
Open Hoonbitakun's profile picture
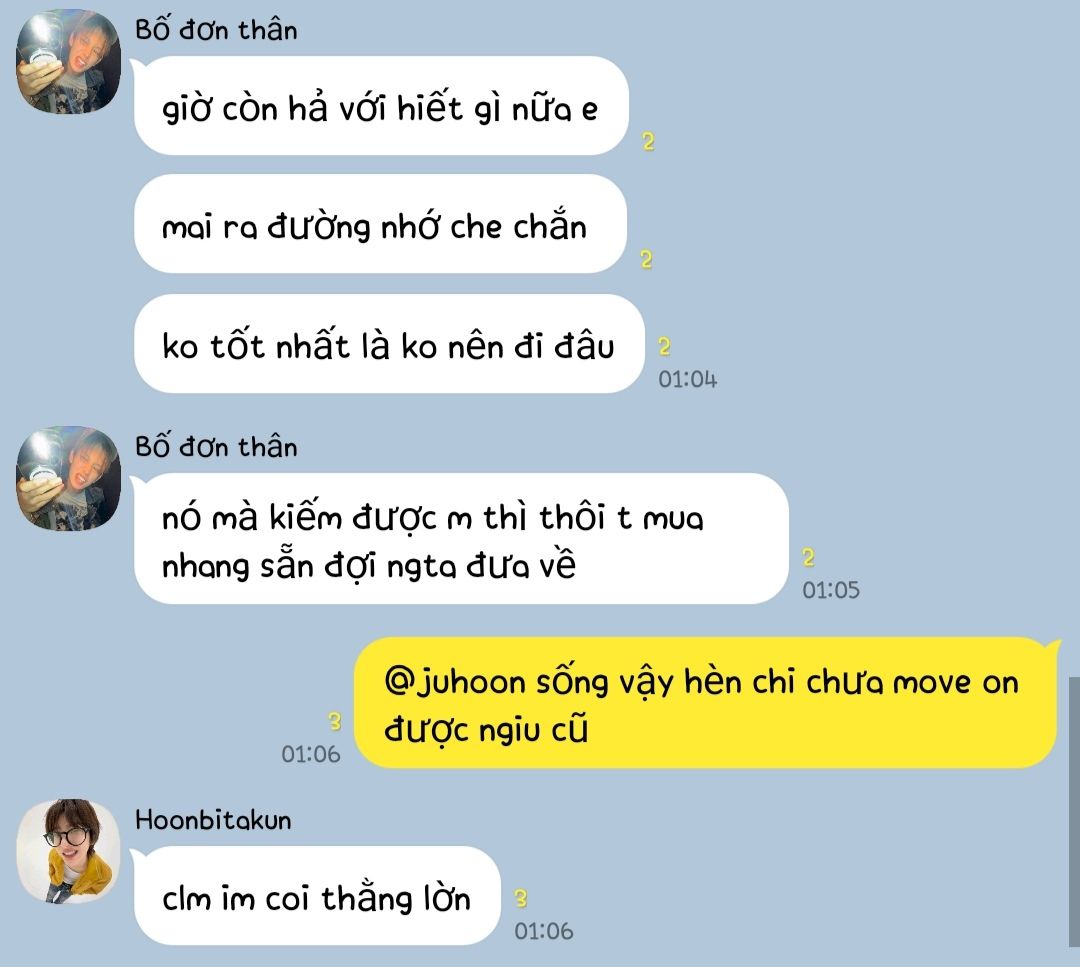(68, 851)
